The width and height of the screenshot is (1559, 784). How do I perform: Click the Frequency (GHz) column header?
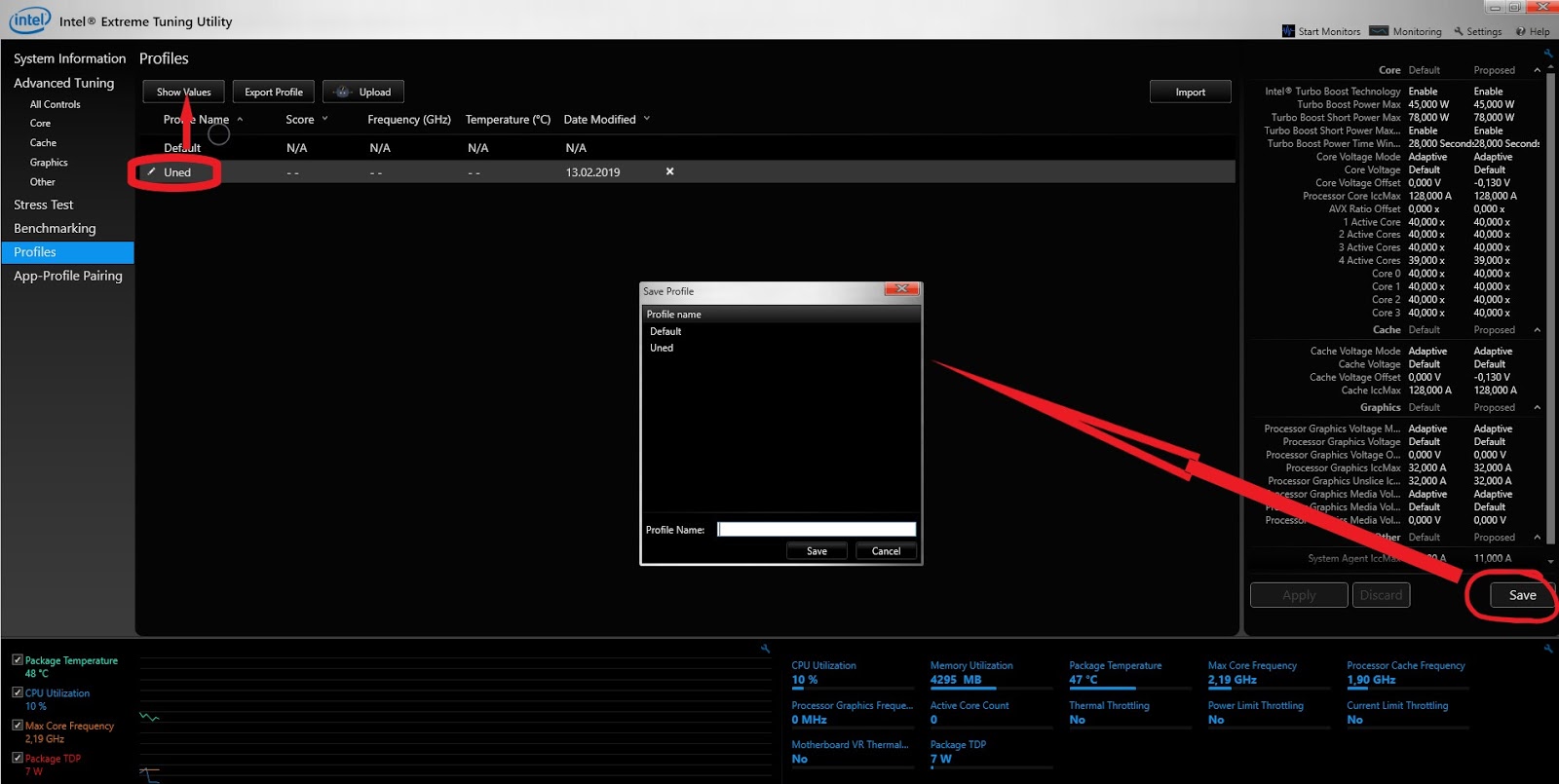coord(409,119)
